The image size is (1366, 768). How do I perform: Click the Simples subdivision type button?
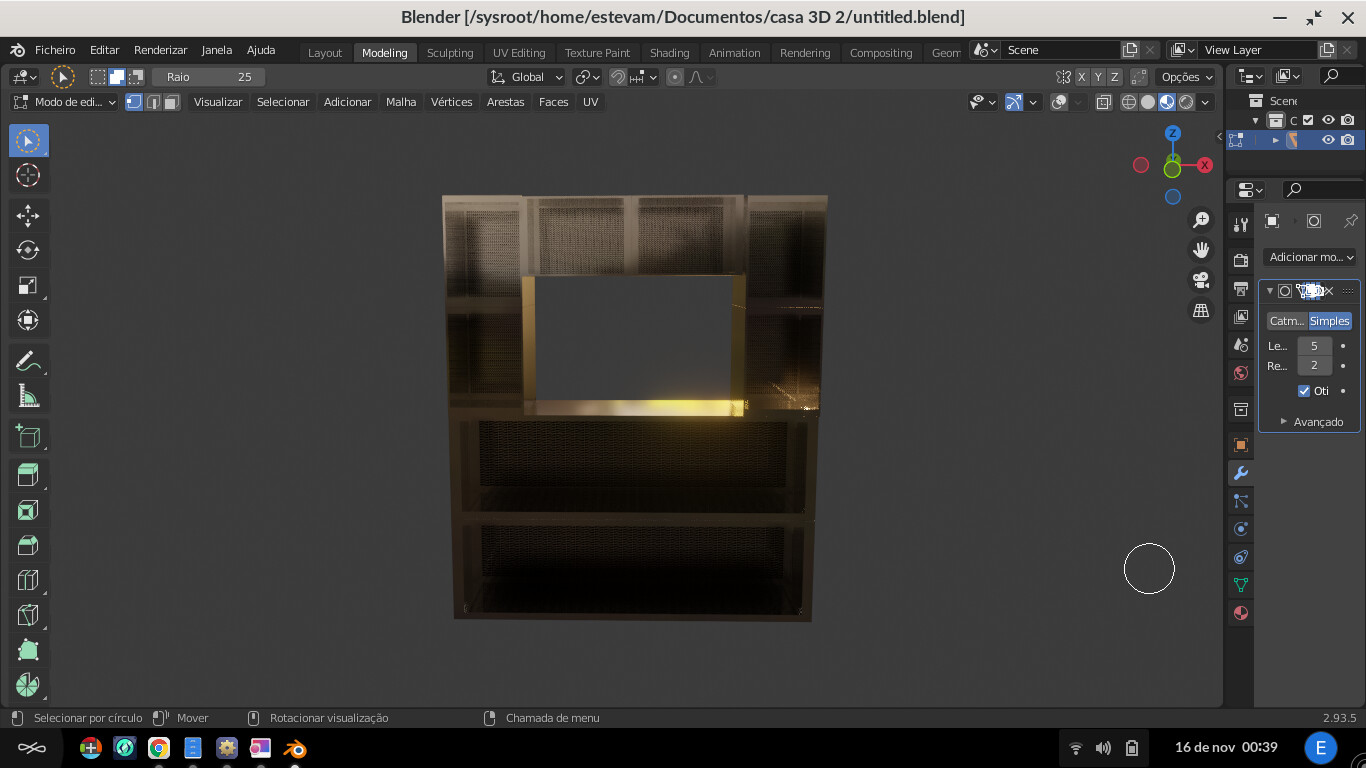click(1329, 320)
